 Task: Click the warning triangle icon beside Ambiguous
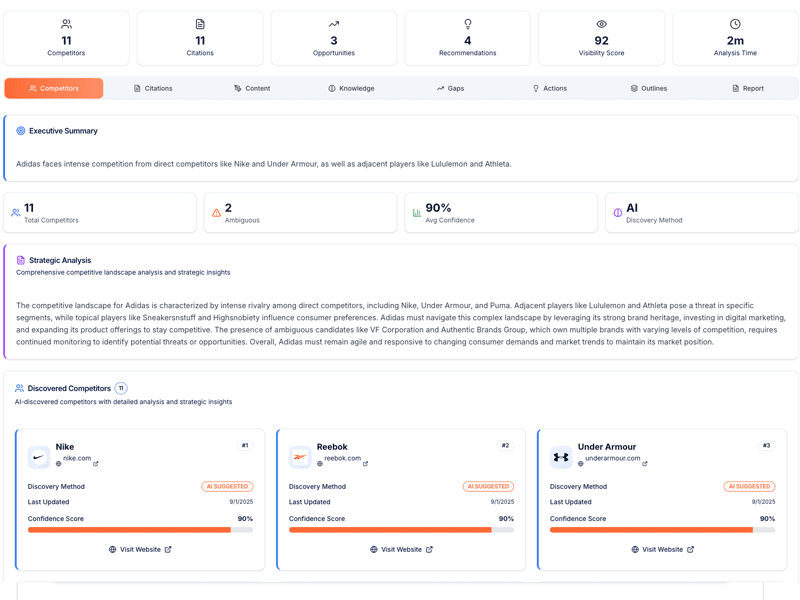click(x=216, y=213)
